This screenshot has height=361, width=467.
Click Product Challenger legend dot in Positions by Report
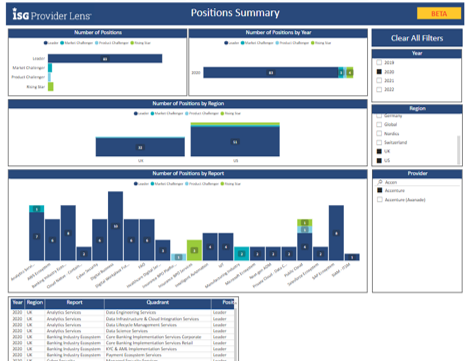tap(187, 184)
